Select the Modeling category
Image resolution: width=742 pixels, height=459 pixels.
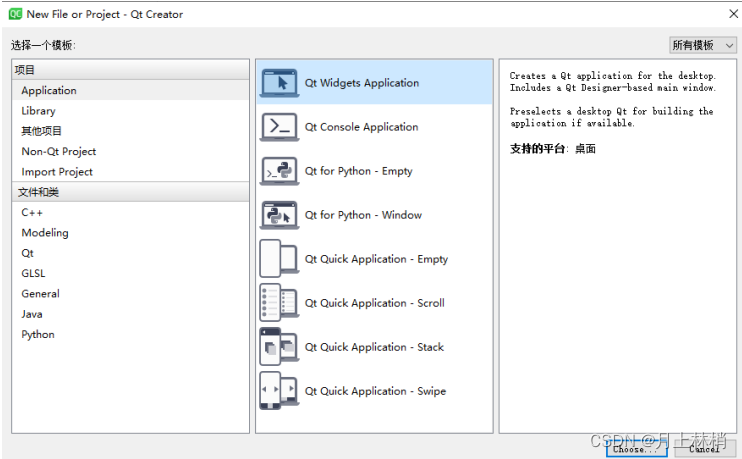click(x=130, y=232)
